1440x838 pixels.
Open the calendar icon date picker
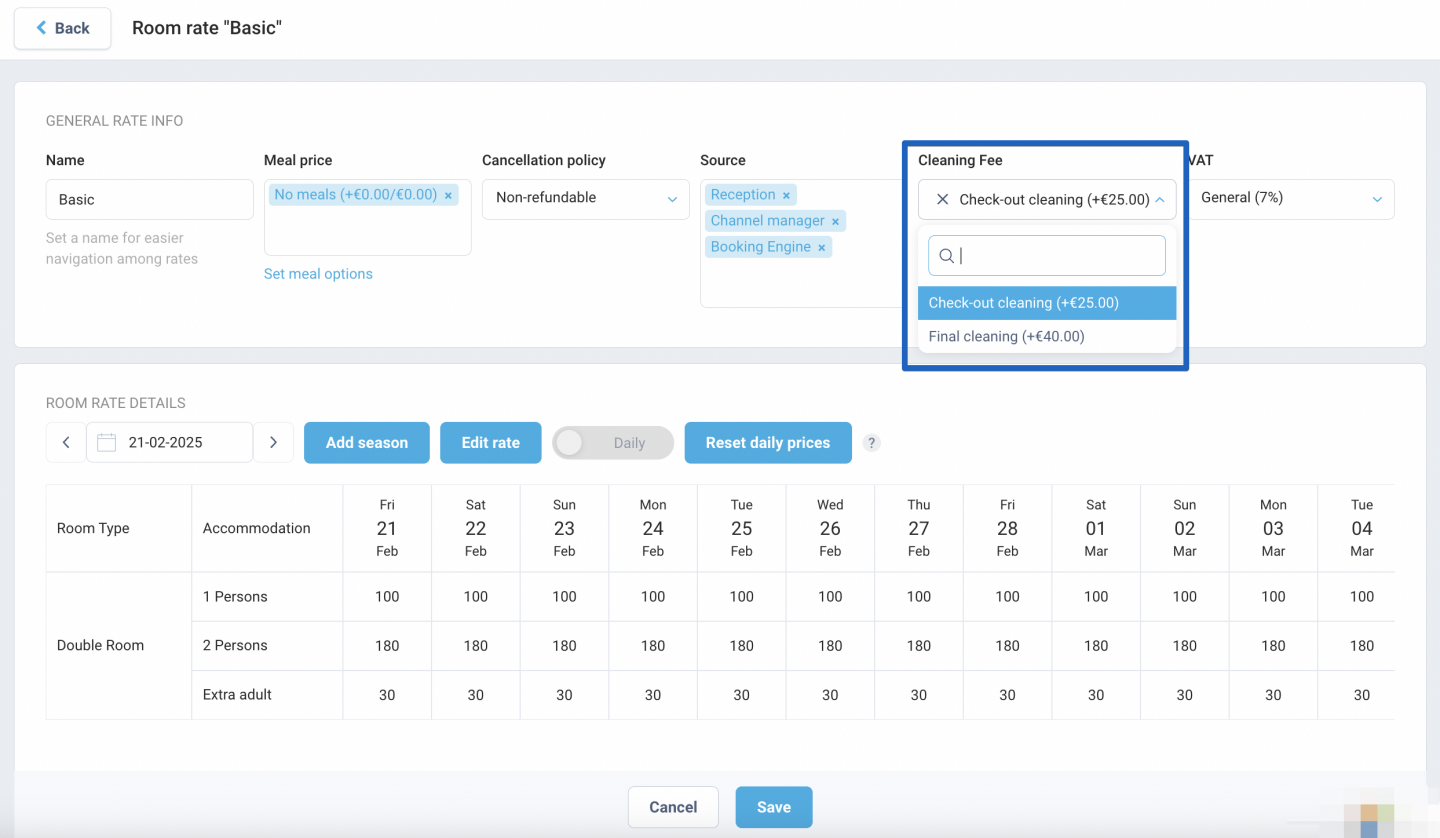[x=107, y=442]
